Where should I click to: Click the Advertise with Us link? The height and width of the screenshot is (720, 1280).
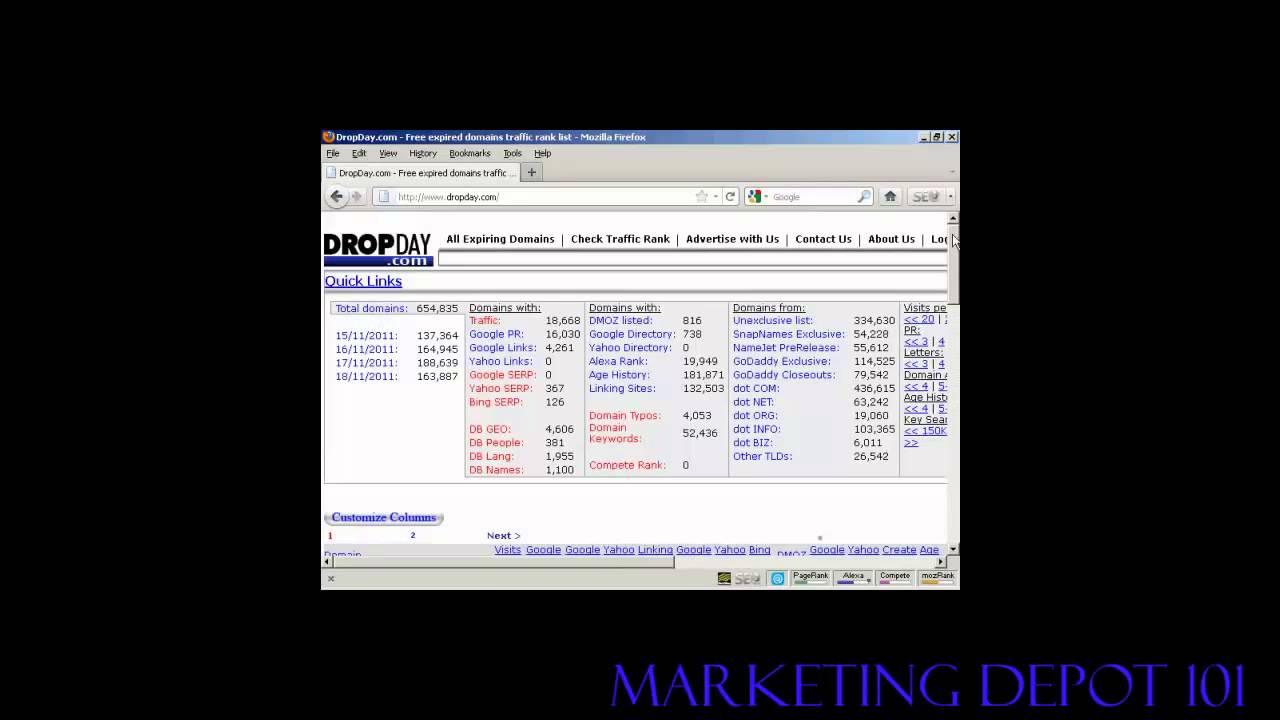[732, 239]
